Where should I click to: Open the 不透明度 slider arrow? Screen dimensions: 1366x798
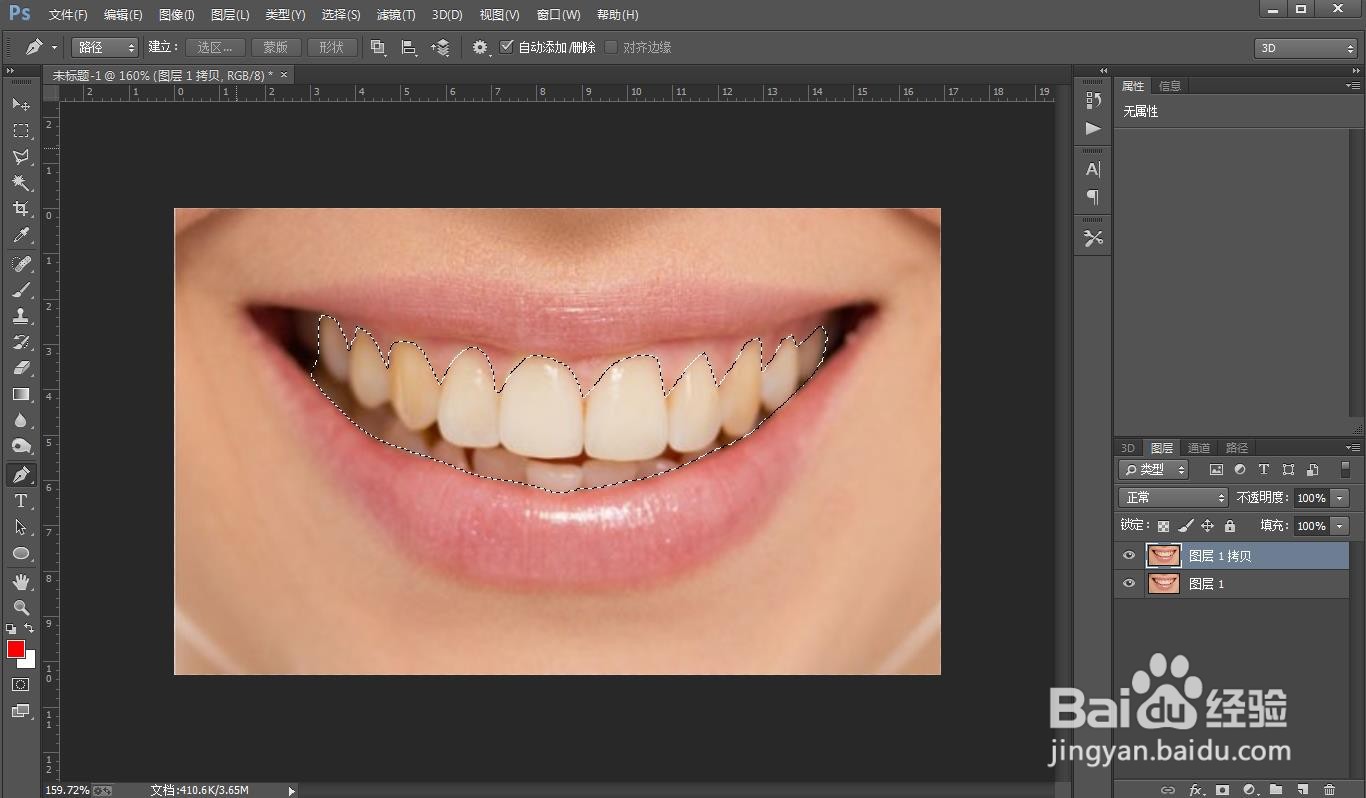tap(1340, 498)
